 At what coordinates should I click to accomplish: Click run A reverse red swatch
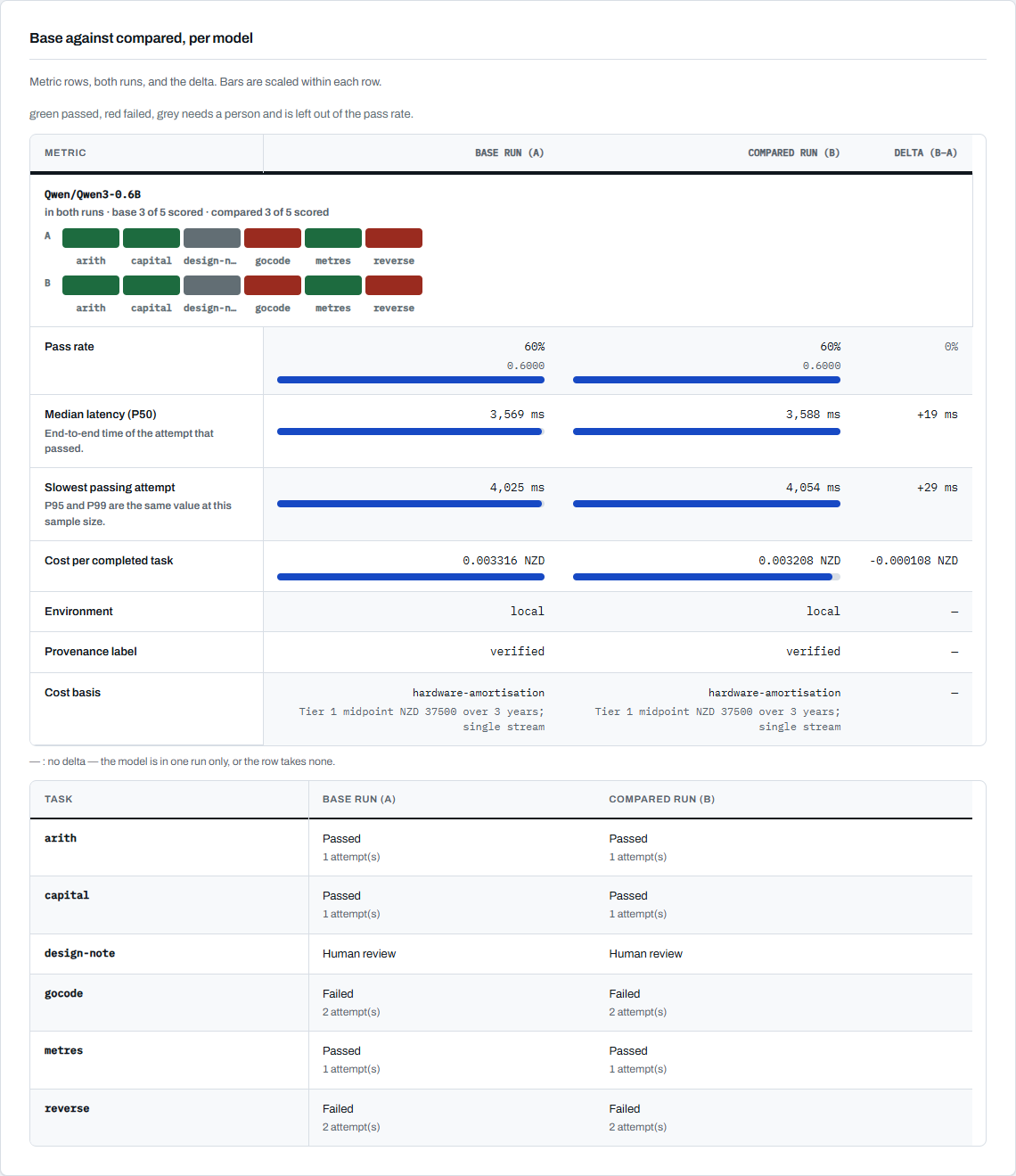(394, 238)
